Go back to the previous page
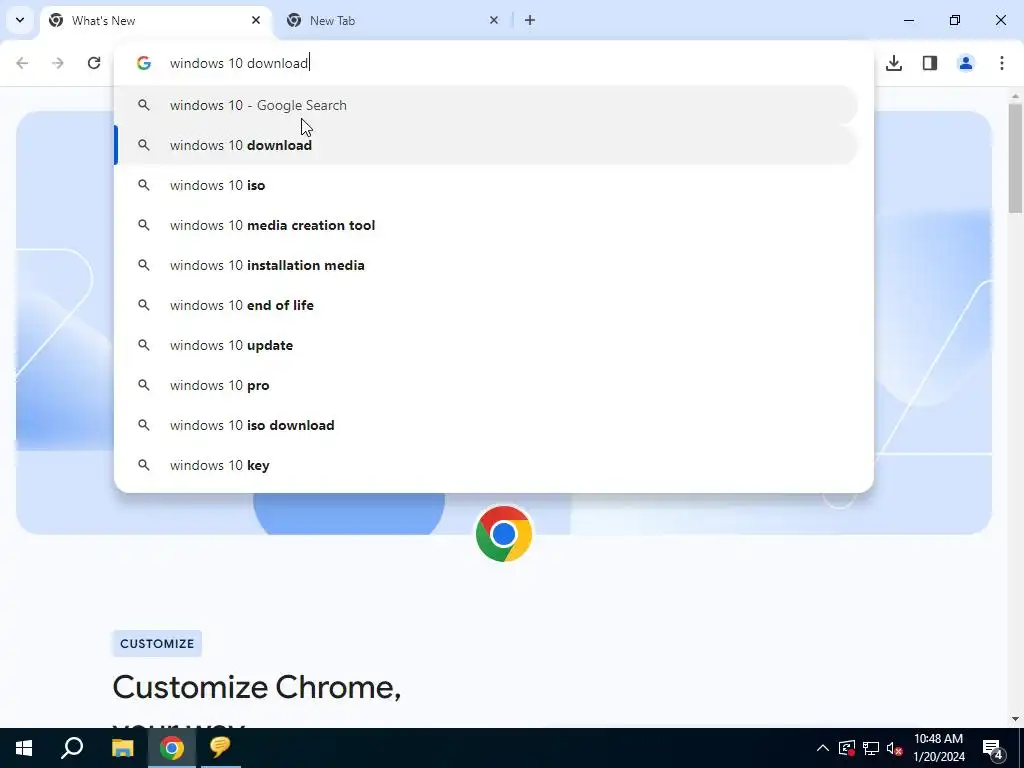The height and width of the screenshot is (768, 1024). (22, 63)
